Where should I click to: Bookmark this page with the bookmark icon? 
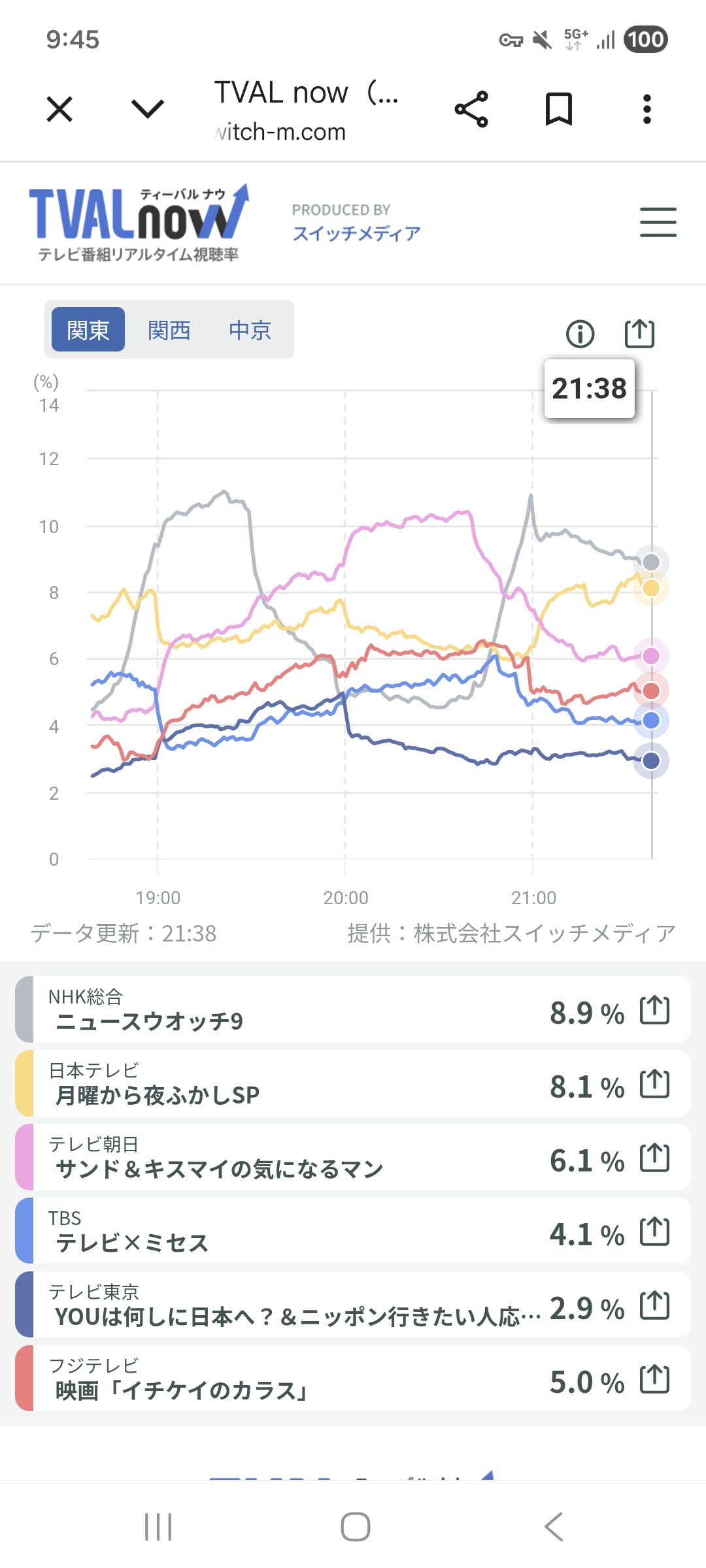559,109
